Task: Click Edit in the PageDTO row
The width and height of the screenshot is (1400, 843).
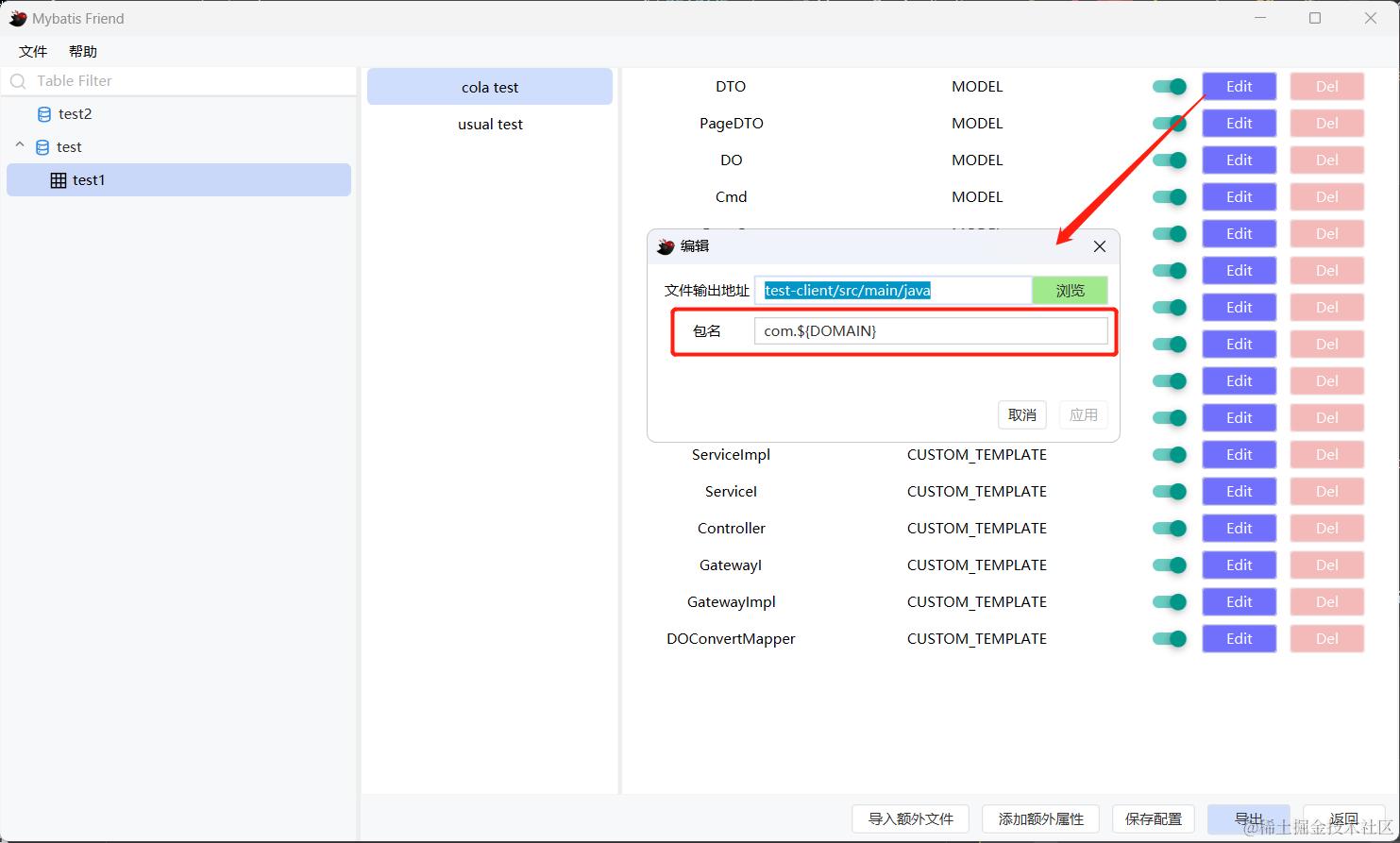Action: [1239, 124]
